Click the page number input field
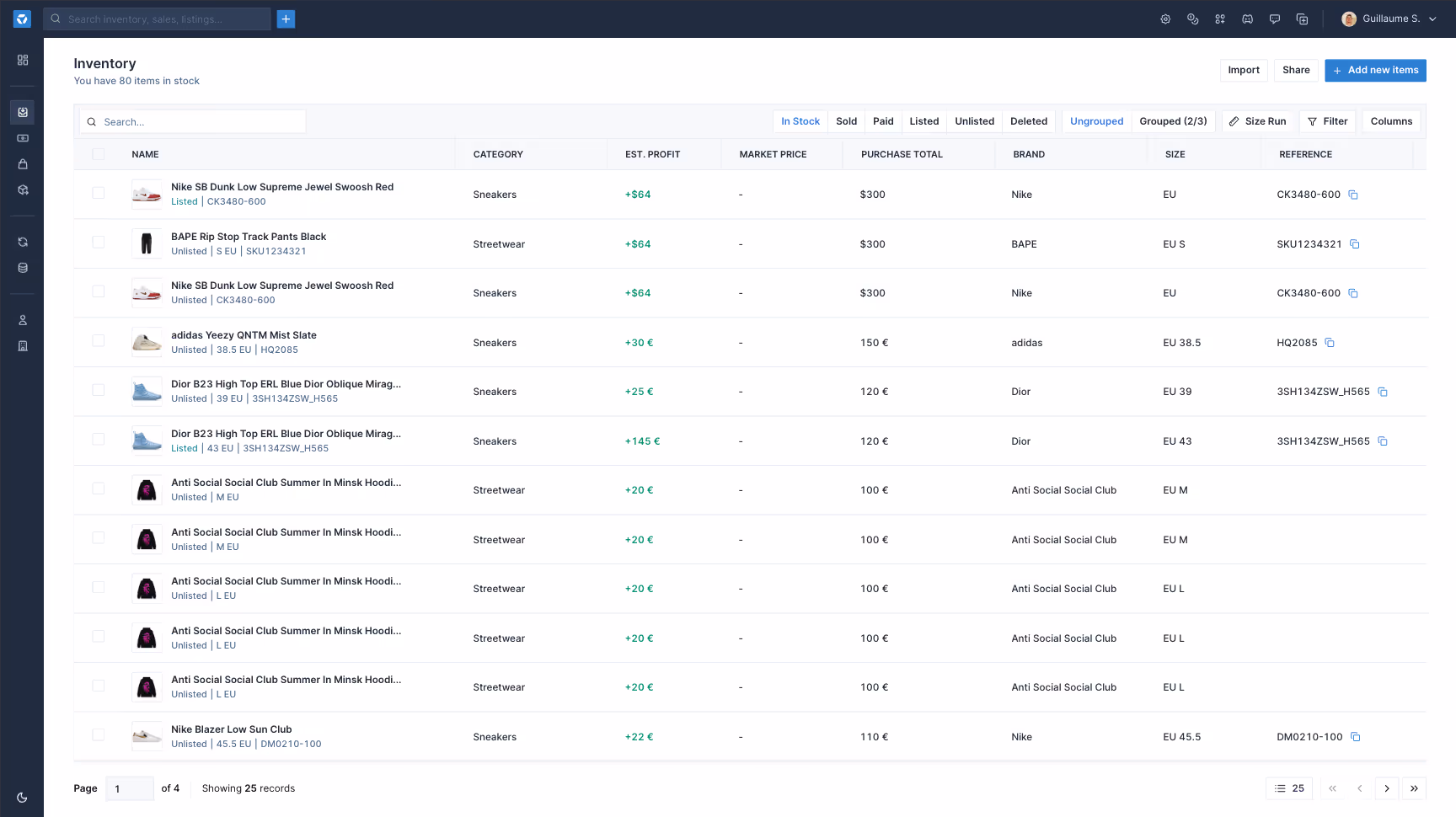Viewport: 1456px width, 817px height. 130,788
